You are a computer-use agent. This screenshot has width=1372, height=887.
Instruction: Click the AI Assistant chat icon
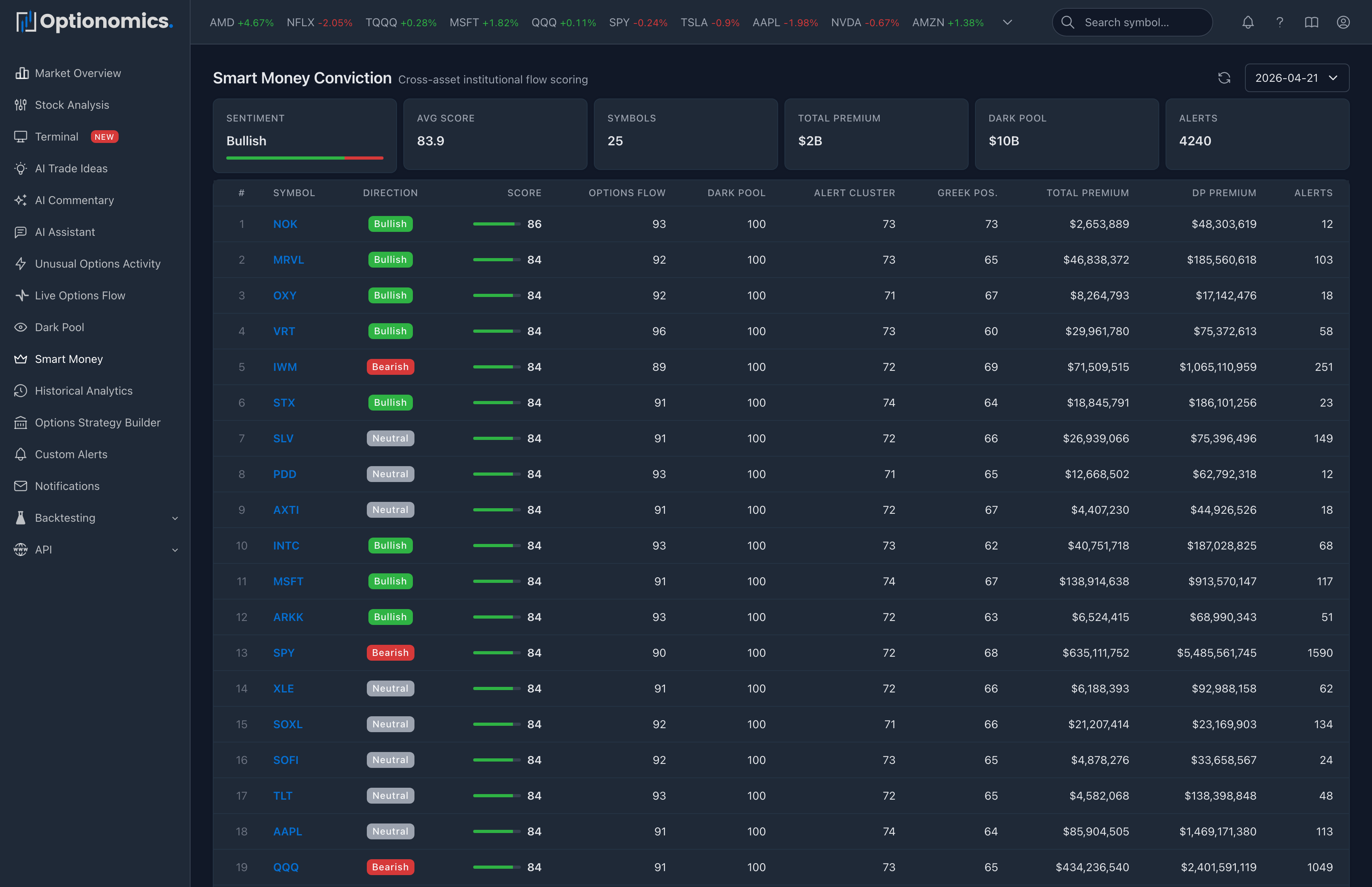(x=21, y=231)
